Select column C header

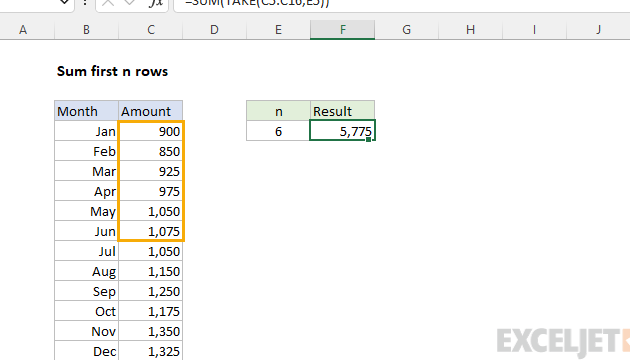coord(151,30)
